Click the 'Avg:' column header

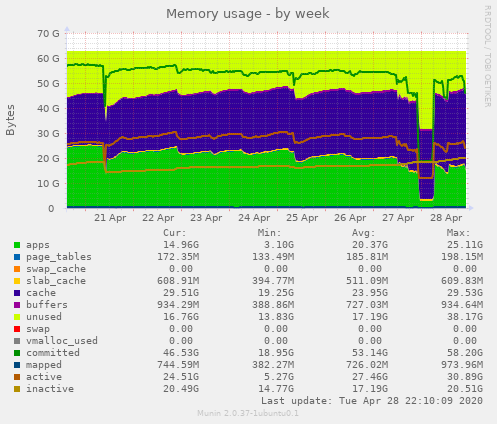pyautogui.click(x=364, y=233)
